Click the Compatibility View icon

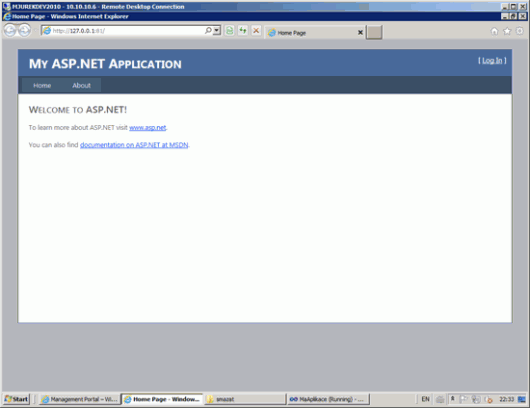point(230,31)
